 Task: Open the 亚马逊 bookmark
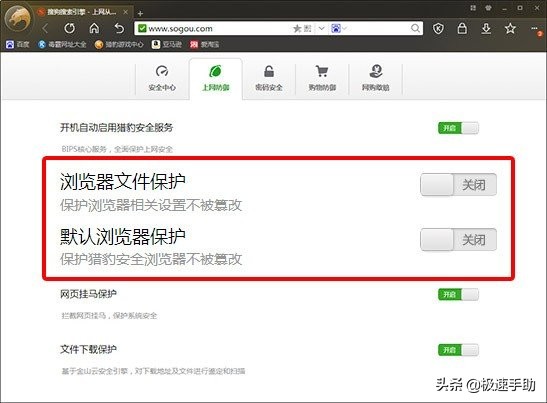167,44
